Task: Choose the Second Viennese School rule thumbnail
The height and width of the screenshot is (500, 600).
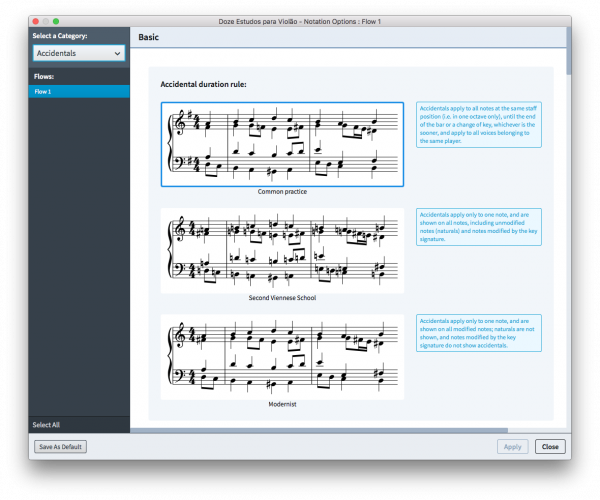Action: [x=282, y=251]
